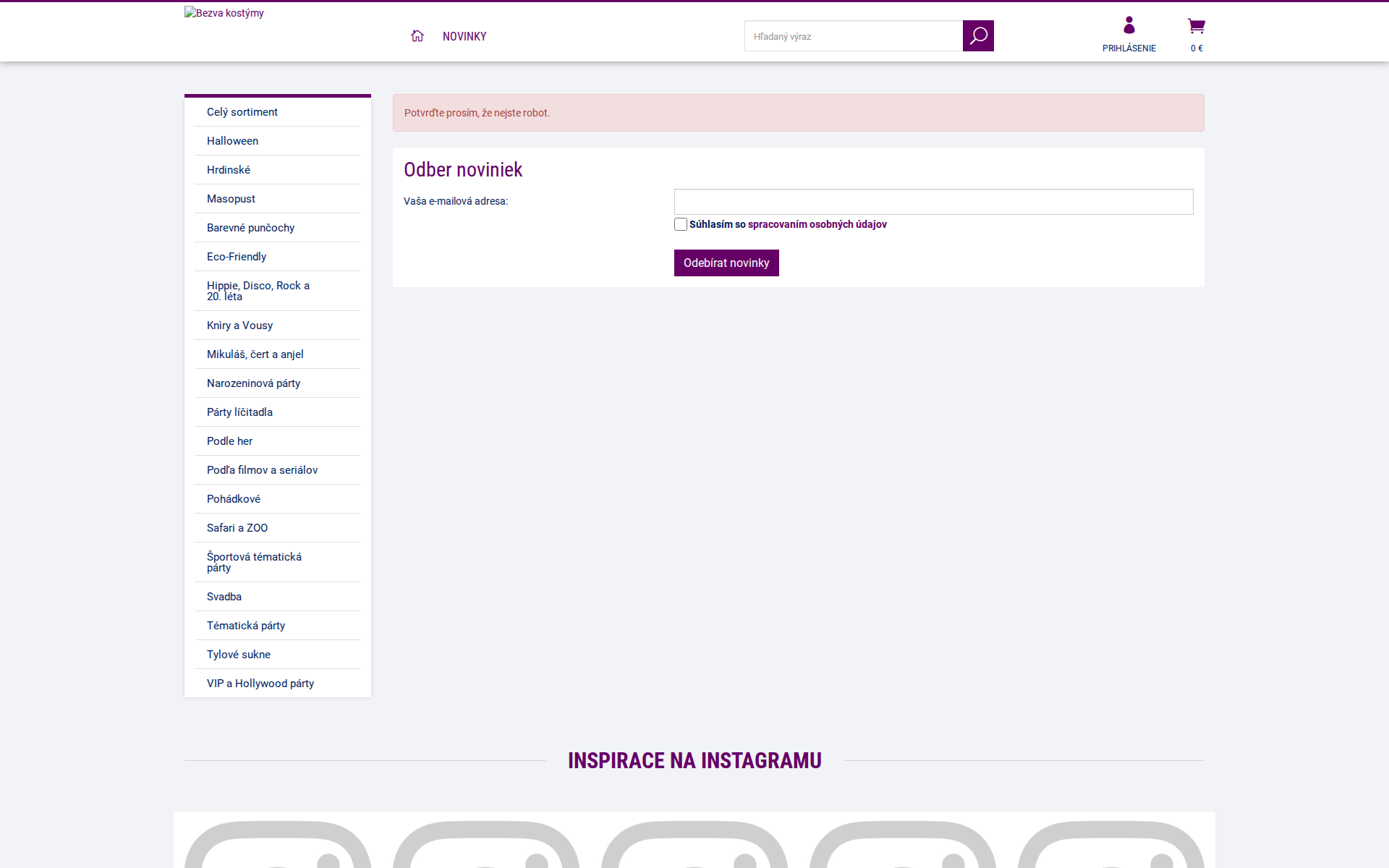Open spracovaním osobných údajov link
This screenshot has width=1389, height=868.
click(817, 224)
